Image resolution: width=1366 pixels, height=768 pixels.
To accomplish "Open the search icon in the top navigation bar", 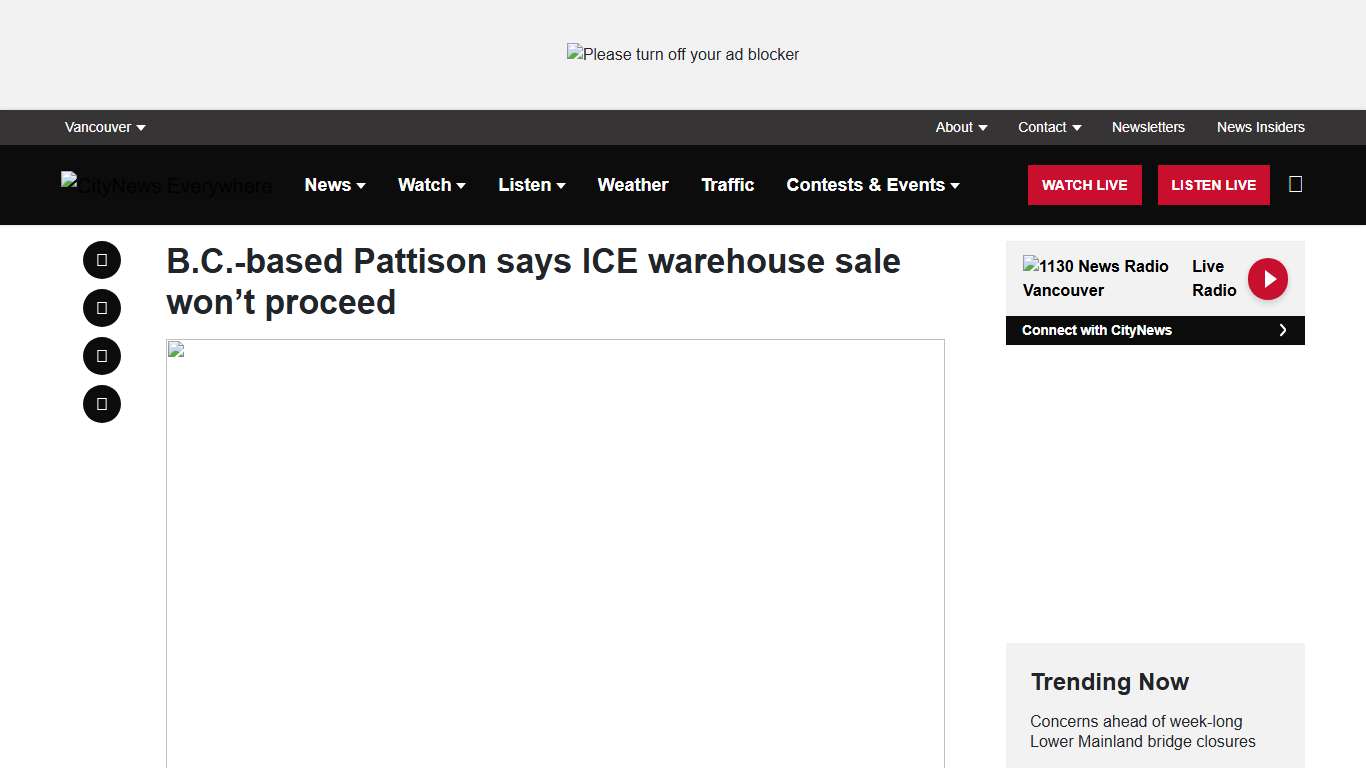I will 1295,184.
